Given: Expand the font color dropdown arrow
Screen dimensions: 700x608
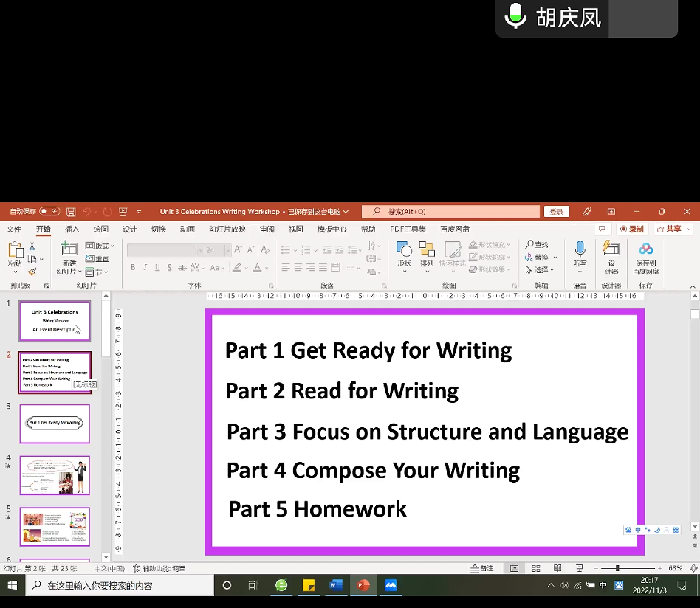Looking at the screenshot, I should [267, 268].
